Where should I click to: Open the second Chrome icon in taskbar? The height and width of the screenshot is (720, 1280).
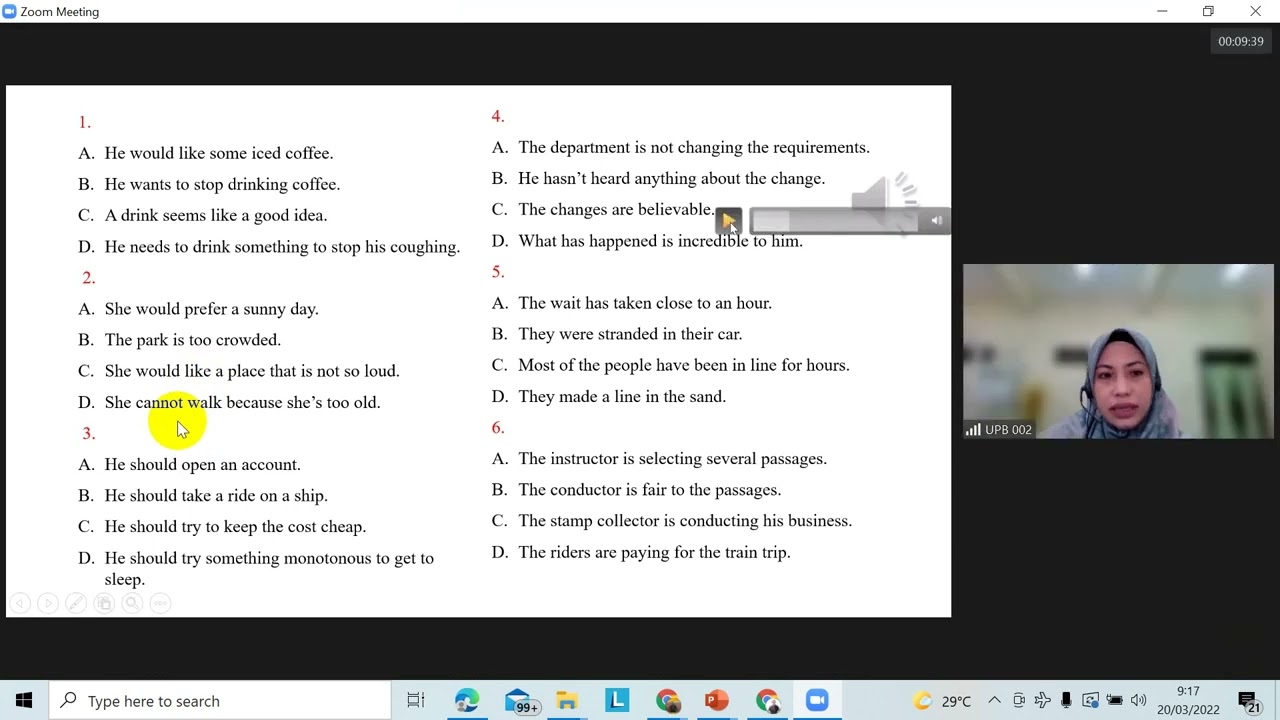tap(767, 701)
